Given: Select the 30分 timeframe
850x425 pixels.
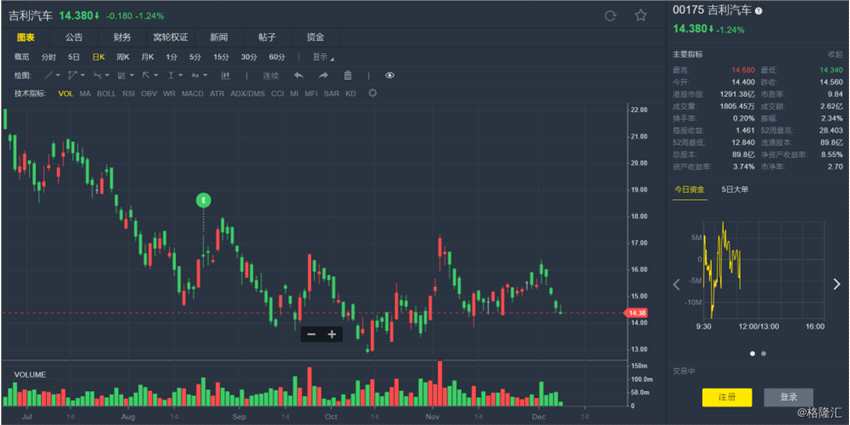Looking at the screenshot, I should [249, 57].
